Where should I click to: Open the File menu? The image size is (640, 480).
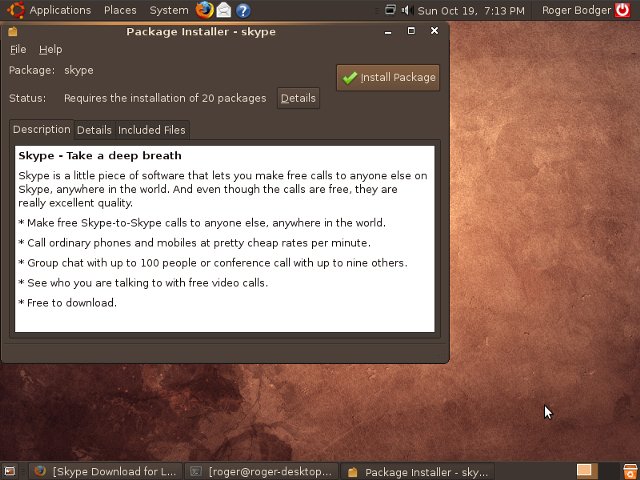(18, 49)
